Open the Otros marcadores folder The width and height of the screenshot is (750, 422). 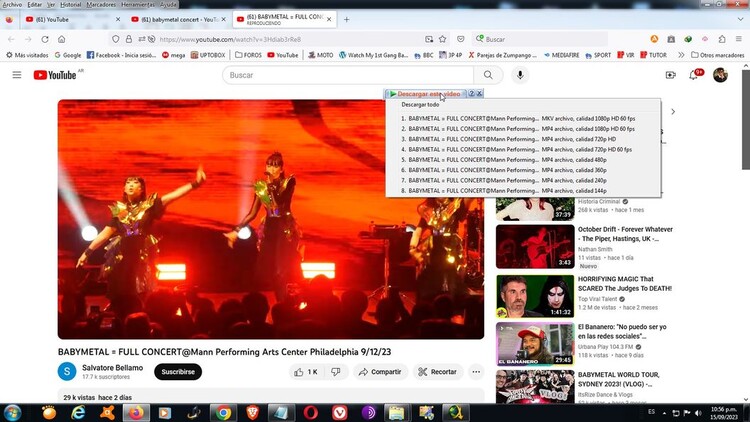718,55
